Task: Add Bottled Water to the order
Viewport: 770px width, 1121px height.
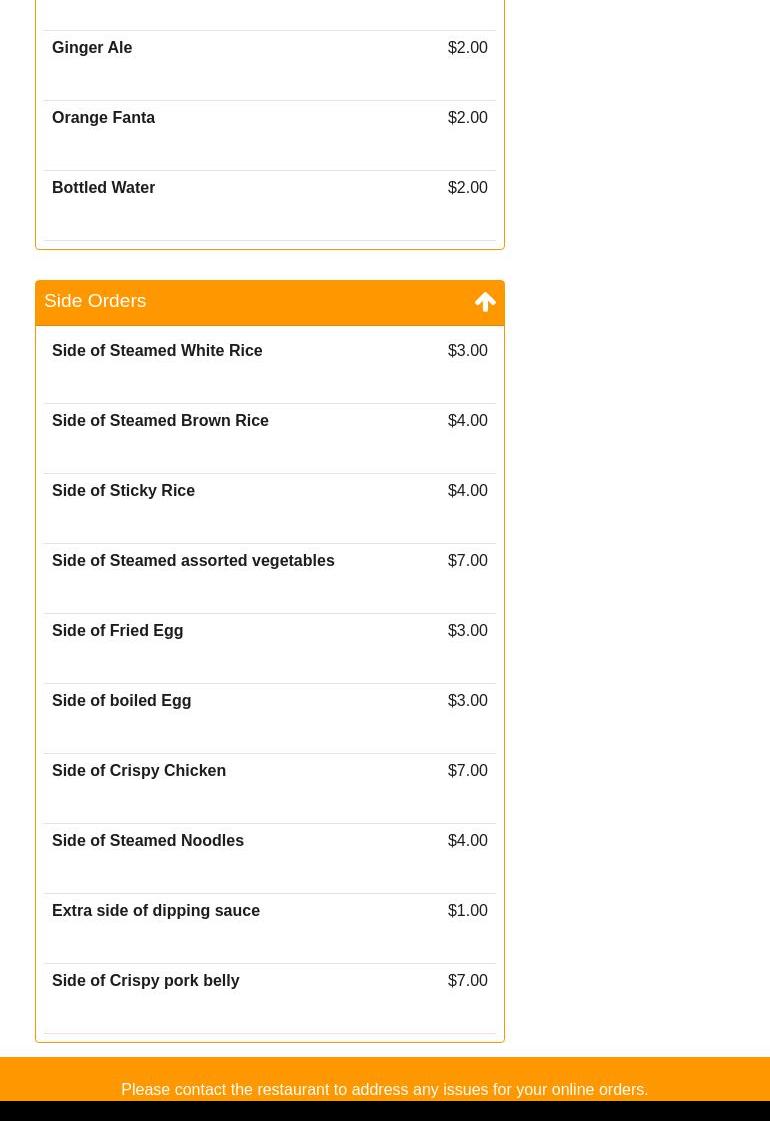Action: tap(270, 205)
